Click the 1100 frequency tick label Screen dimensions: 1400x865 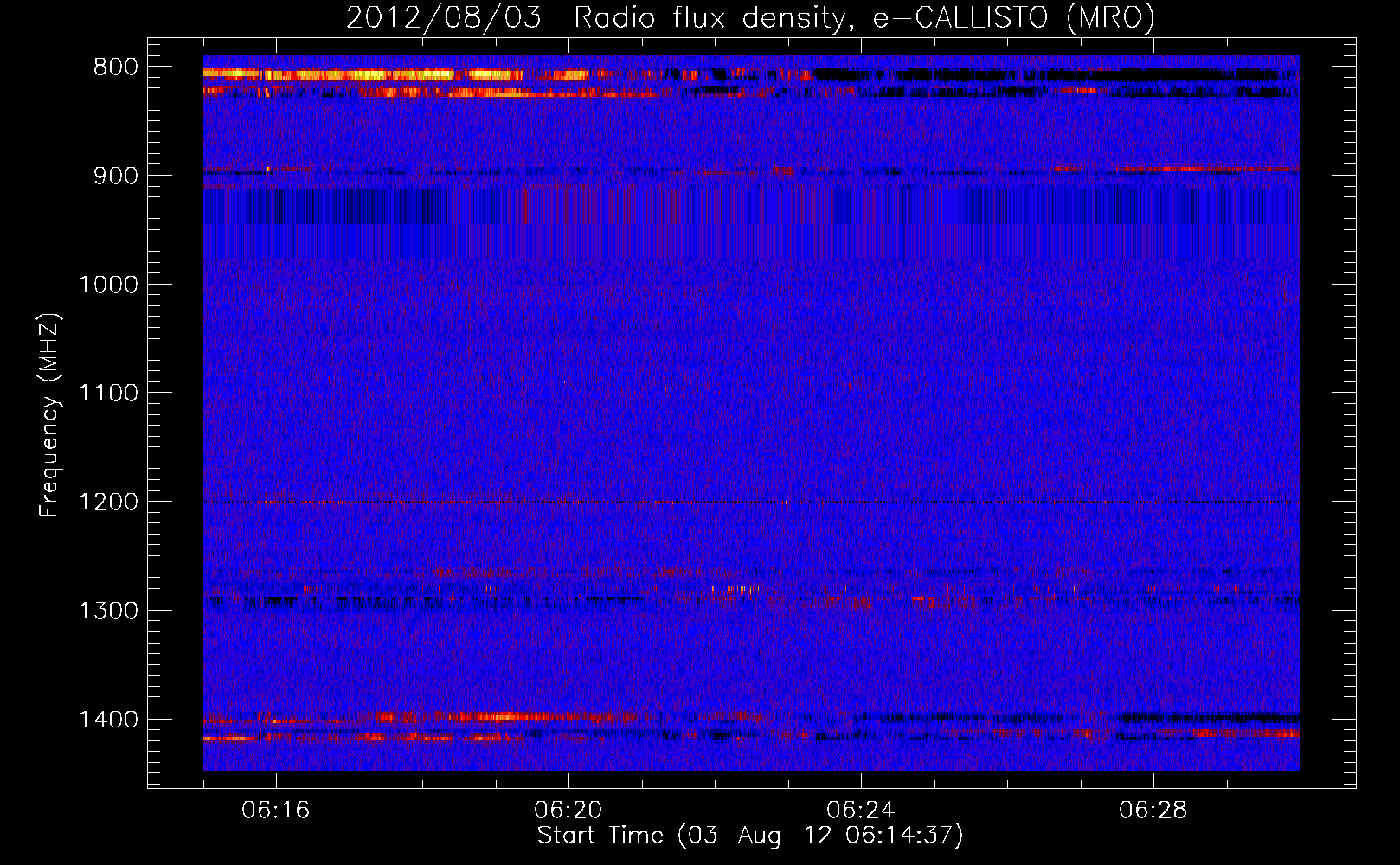[108, 394]
